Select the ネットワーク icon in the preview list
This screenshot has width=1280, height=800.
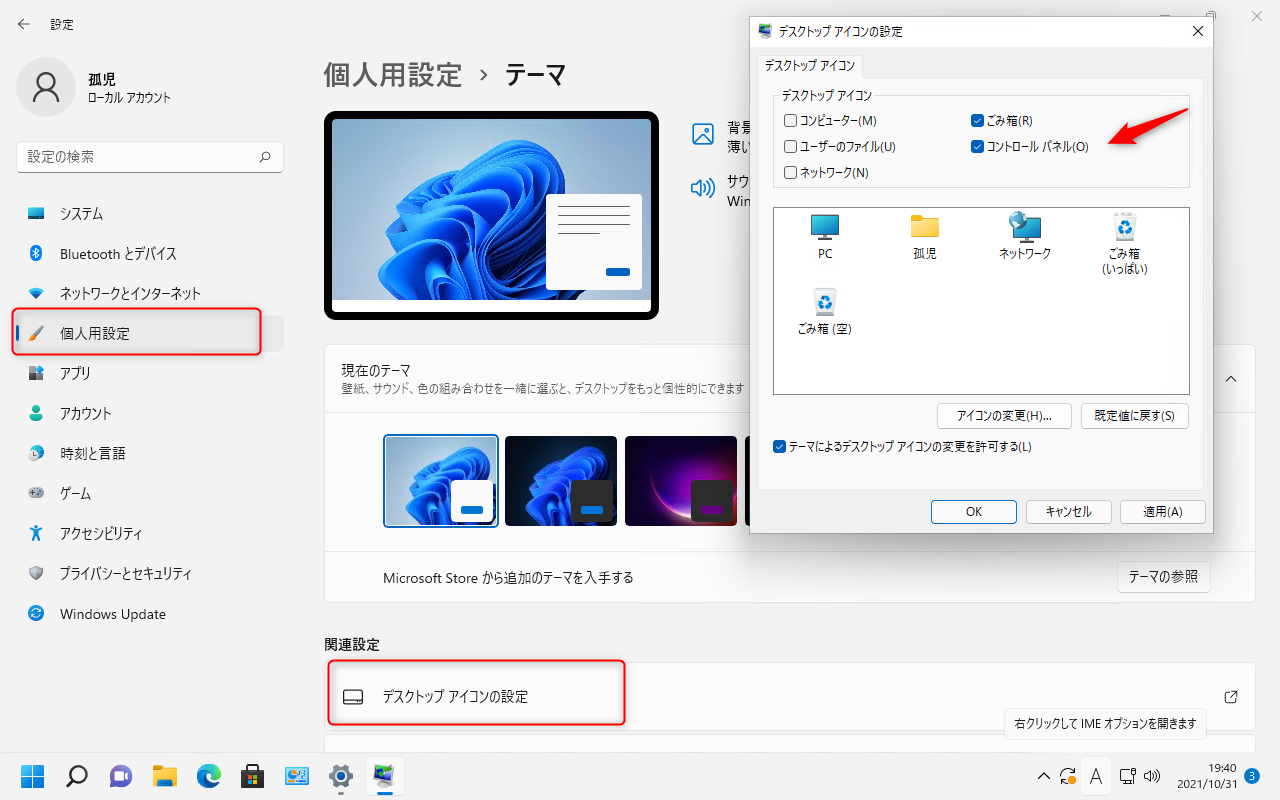(x=1025, y=236)
